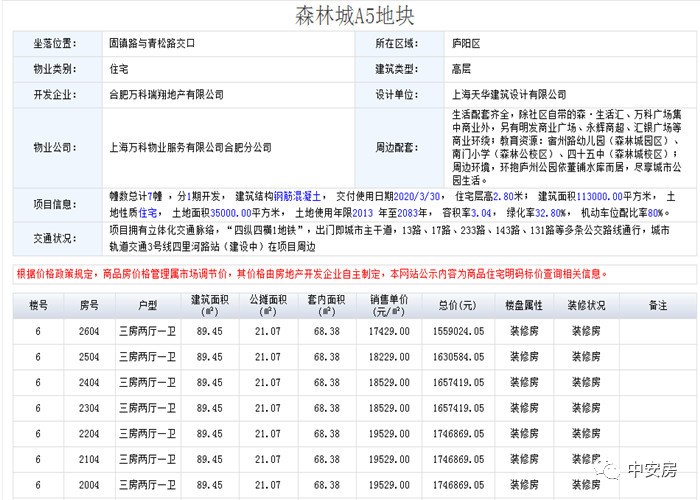Click the page title 森林城A5地块
Screen dimensions: 700x500
354,16
